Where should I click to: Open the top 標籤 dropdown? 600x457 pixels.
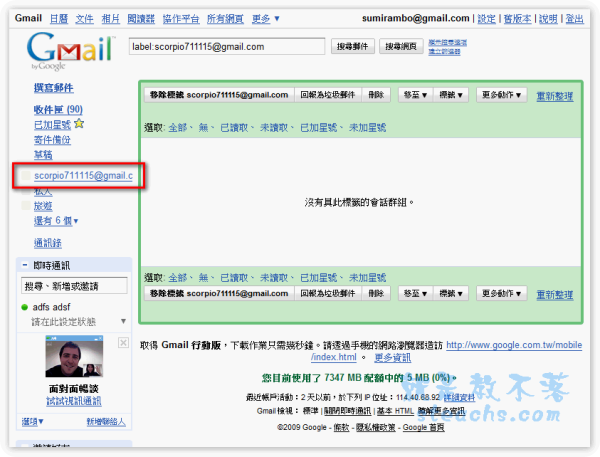pos(451,95)
